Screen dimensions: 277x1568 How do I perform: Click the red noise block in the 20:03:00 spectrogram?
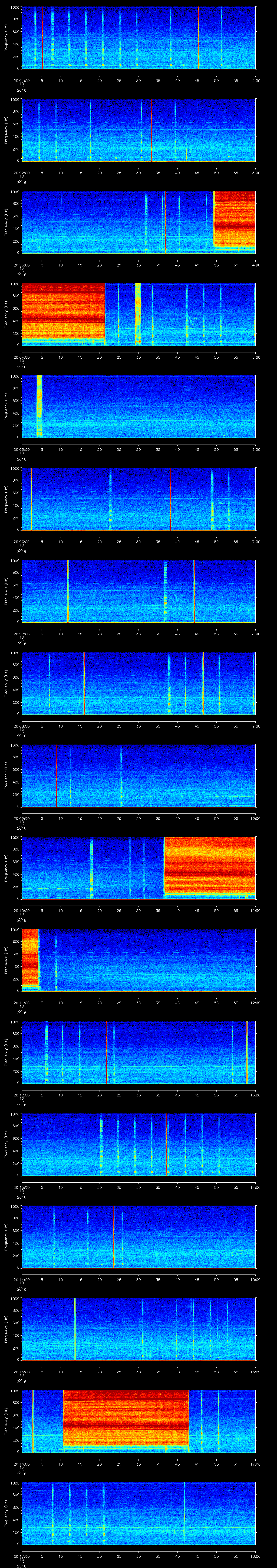234,218
